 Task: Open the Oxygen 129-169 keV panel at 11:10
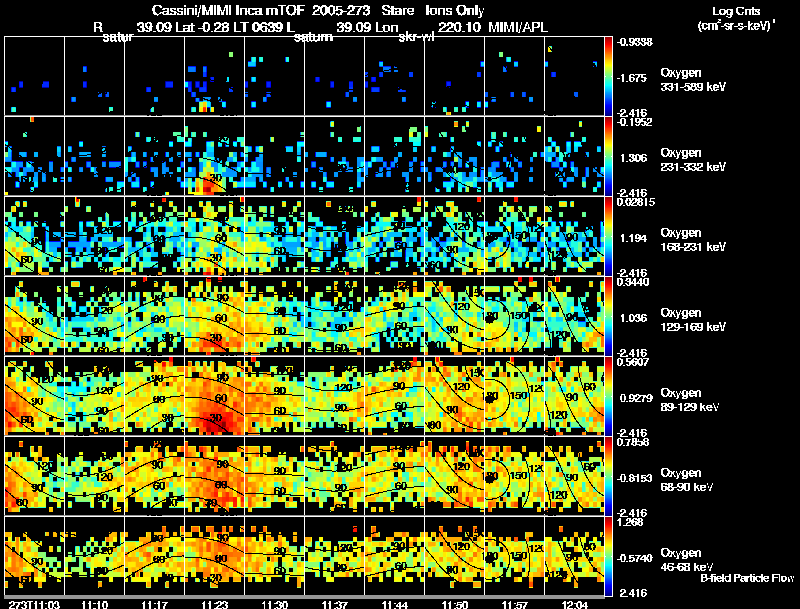(x=94, y=316)
